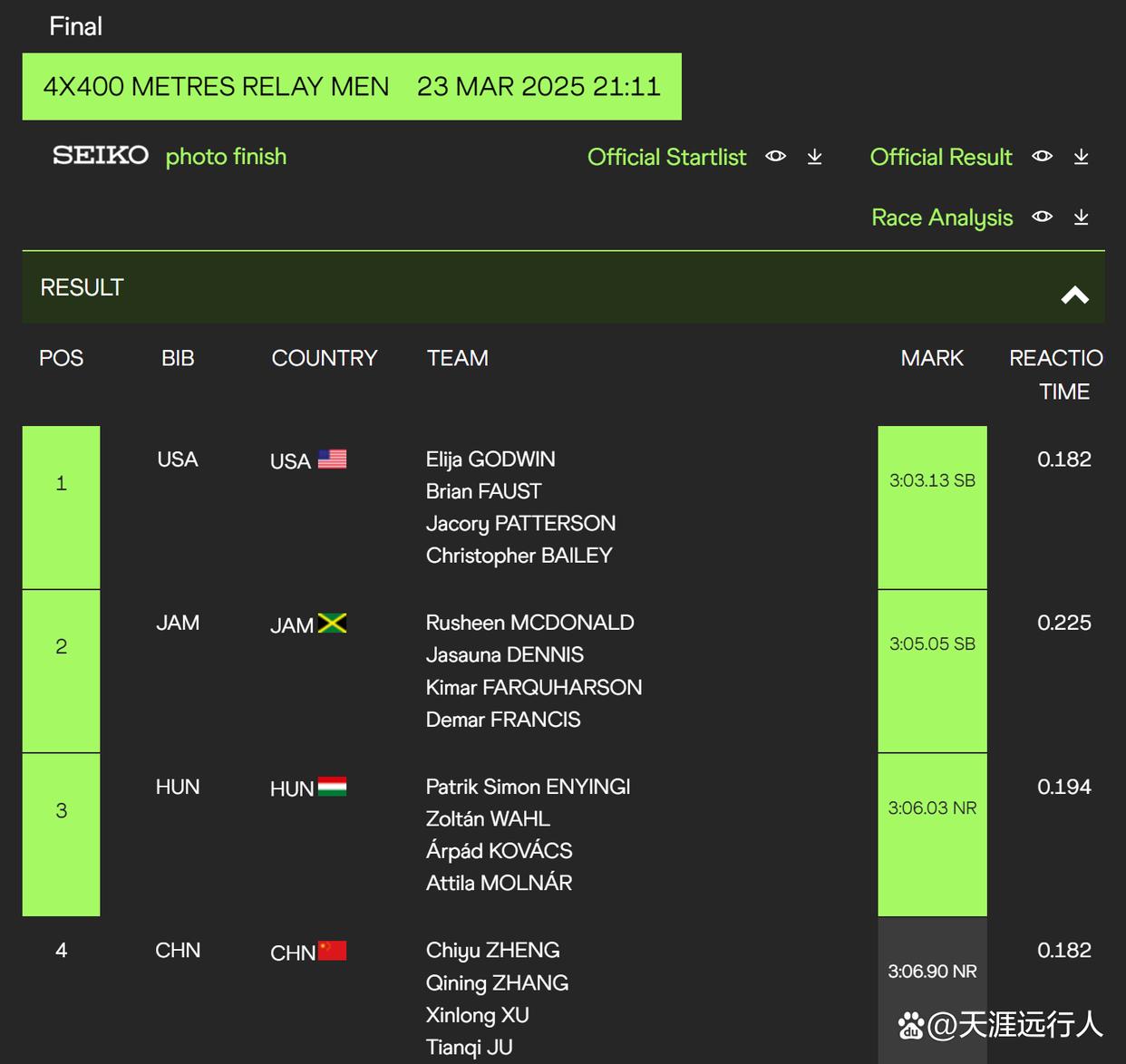This screenshot has height=1064, width=1126.
Task: Click position 4 cell
Action: point(61,951)
